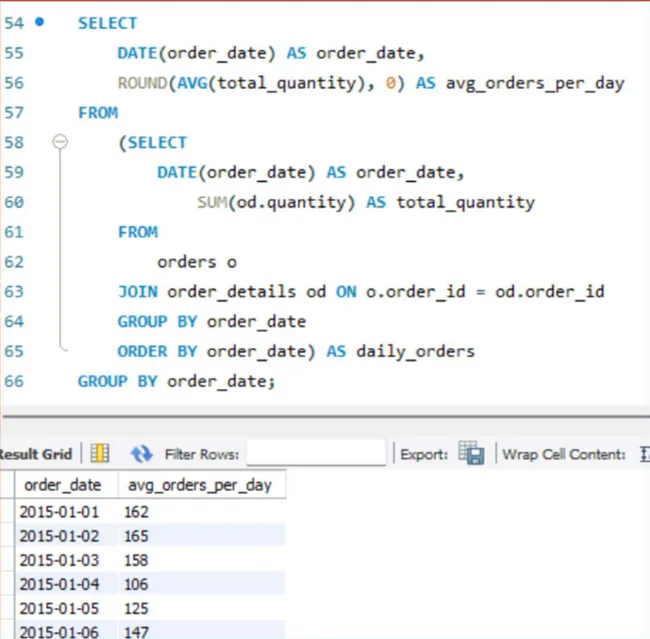Viewport: 650px width, 639px height.
Task: Click line number 54 in the gutter
Action: (x=14, y=23)
